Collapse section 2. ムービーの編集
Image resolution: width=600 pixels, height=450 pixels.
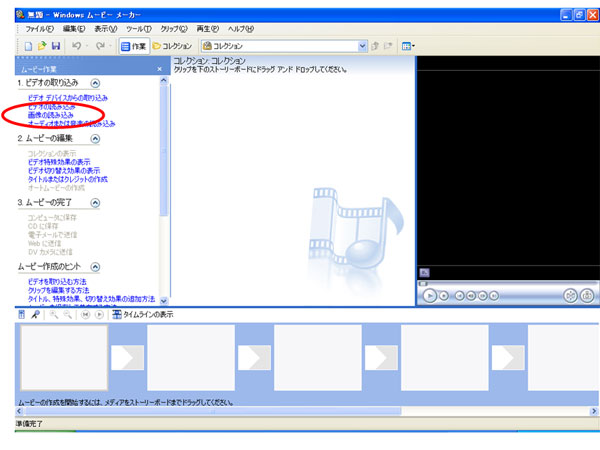pos(95,139)
